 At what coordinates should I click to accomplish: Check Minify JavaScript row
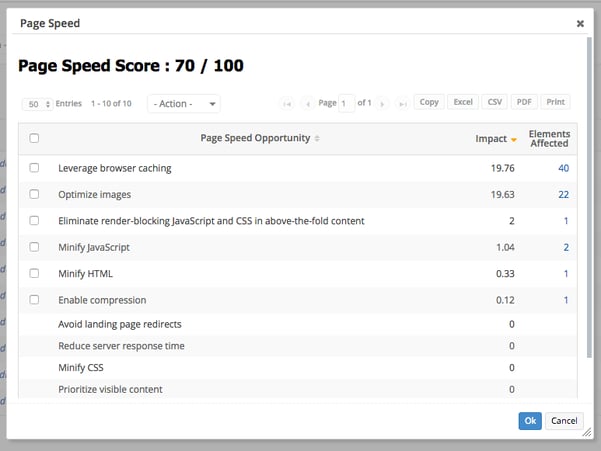click(34, 247)
